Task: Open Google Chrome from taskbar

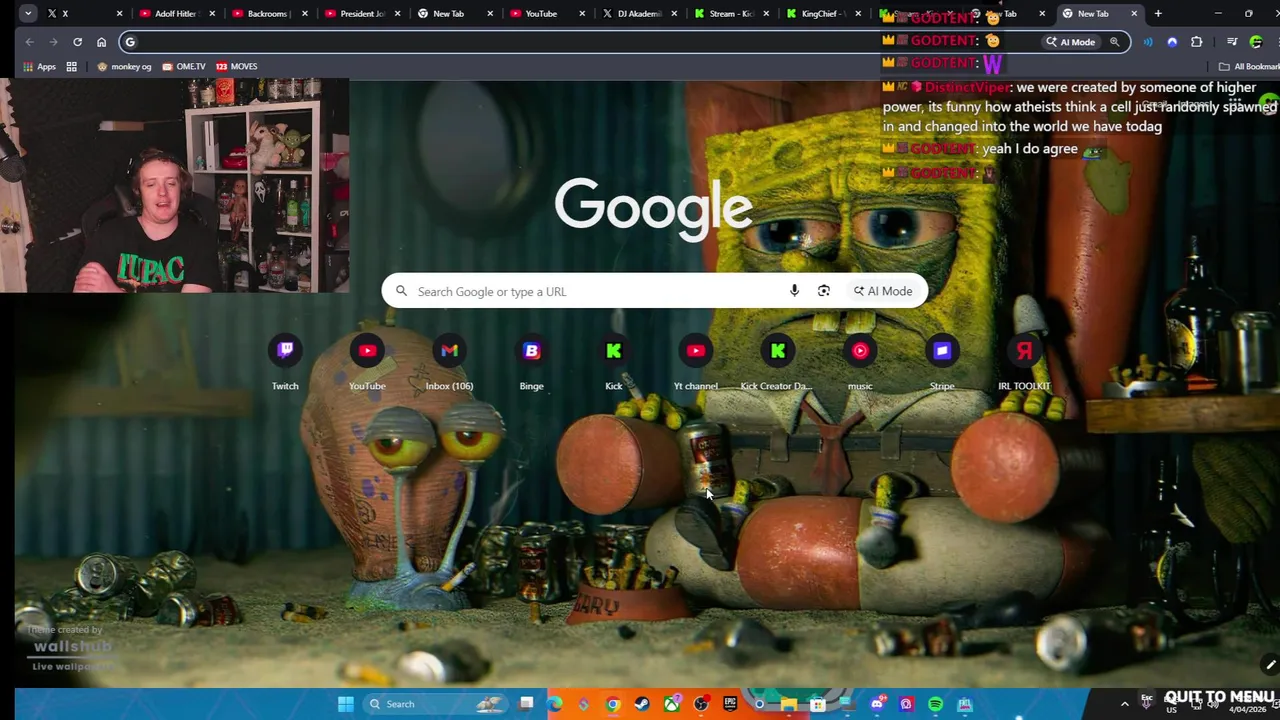Action: pos(613,704)
